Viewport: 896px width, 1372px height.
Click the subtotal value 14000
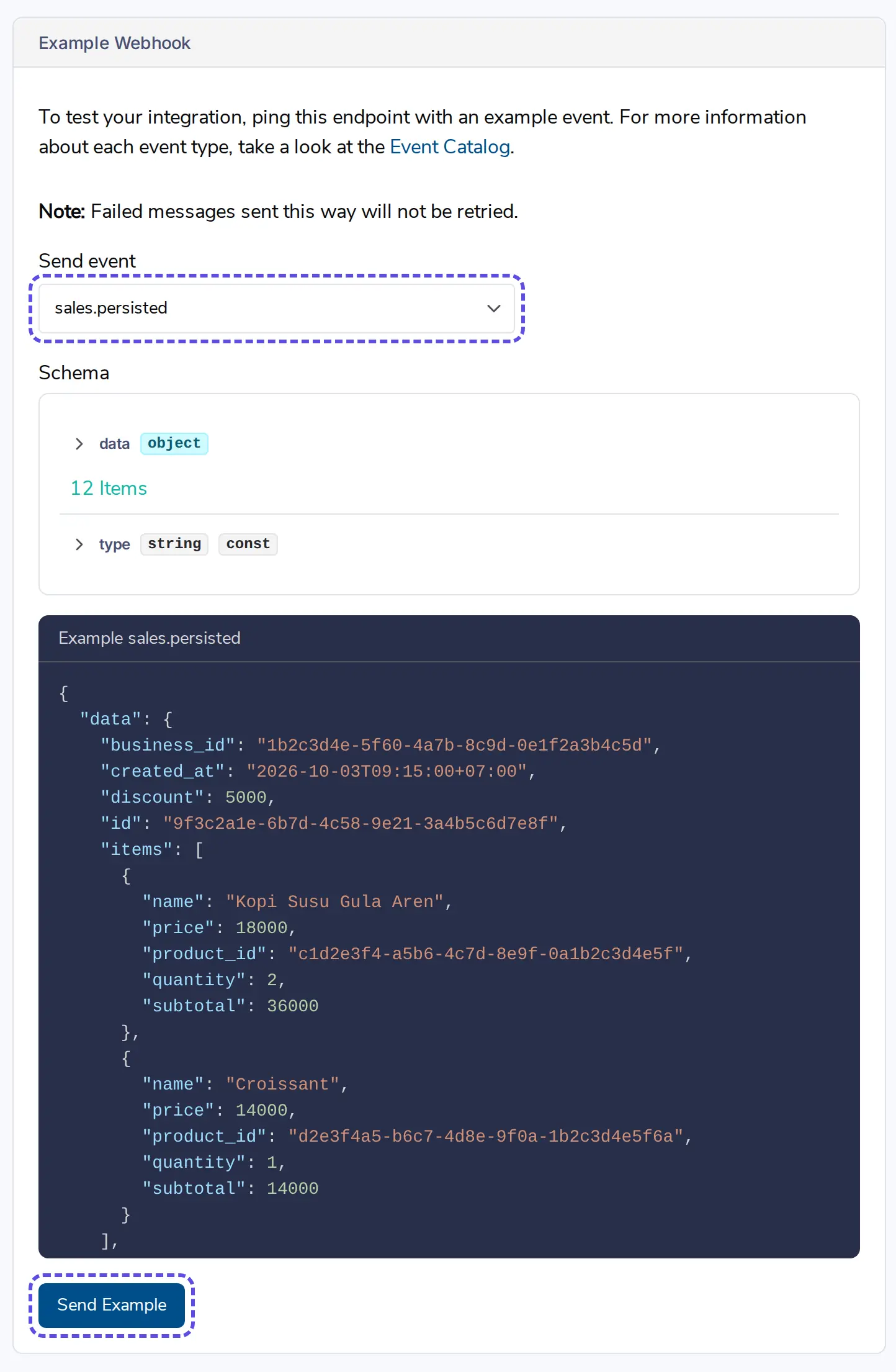pos(293,1188)
